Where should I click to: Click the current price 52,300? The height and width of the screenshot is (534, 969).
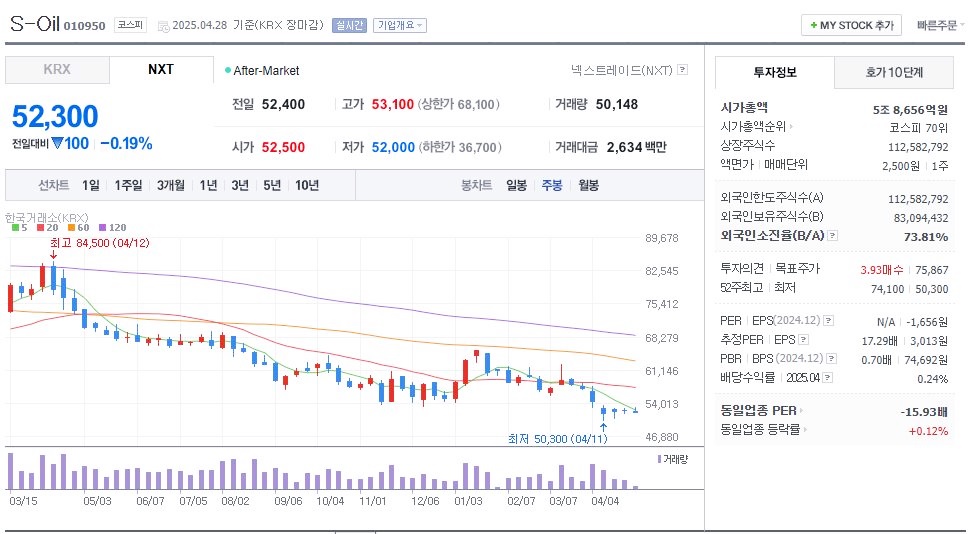point(55,116)
